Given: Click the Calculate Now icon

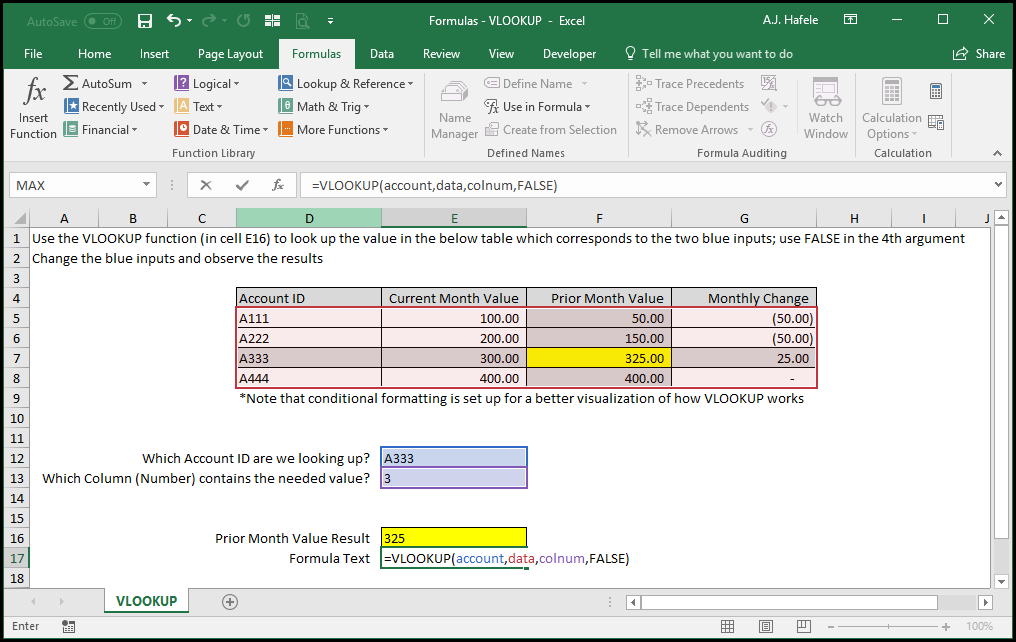Looking at the screenshot, I should [936, 91].
